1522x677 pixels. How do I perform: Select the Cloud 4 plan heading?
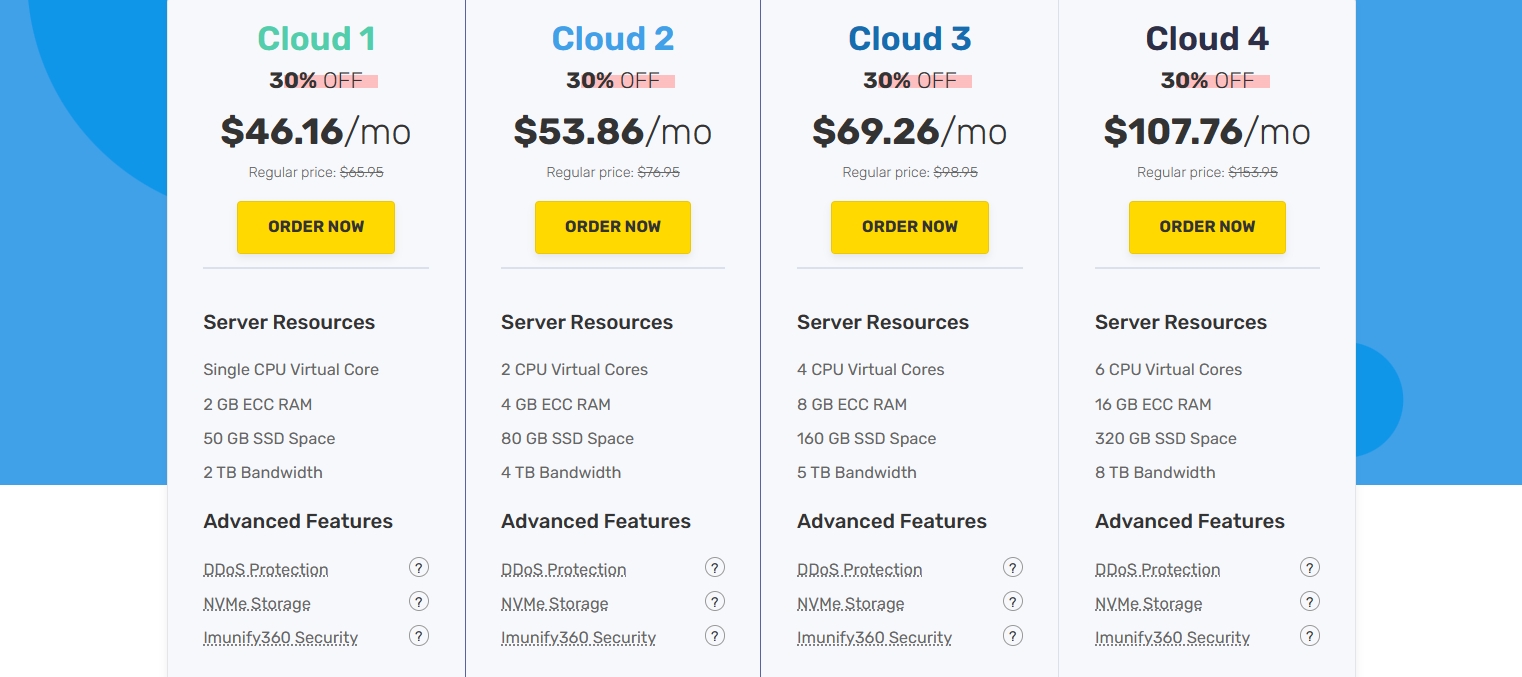(x=1207, y=39)
